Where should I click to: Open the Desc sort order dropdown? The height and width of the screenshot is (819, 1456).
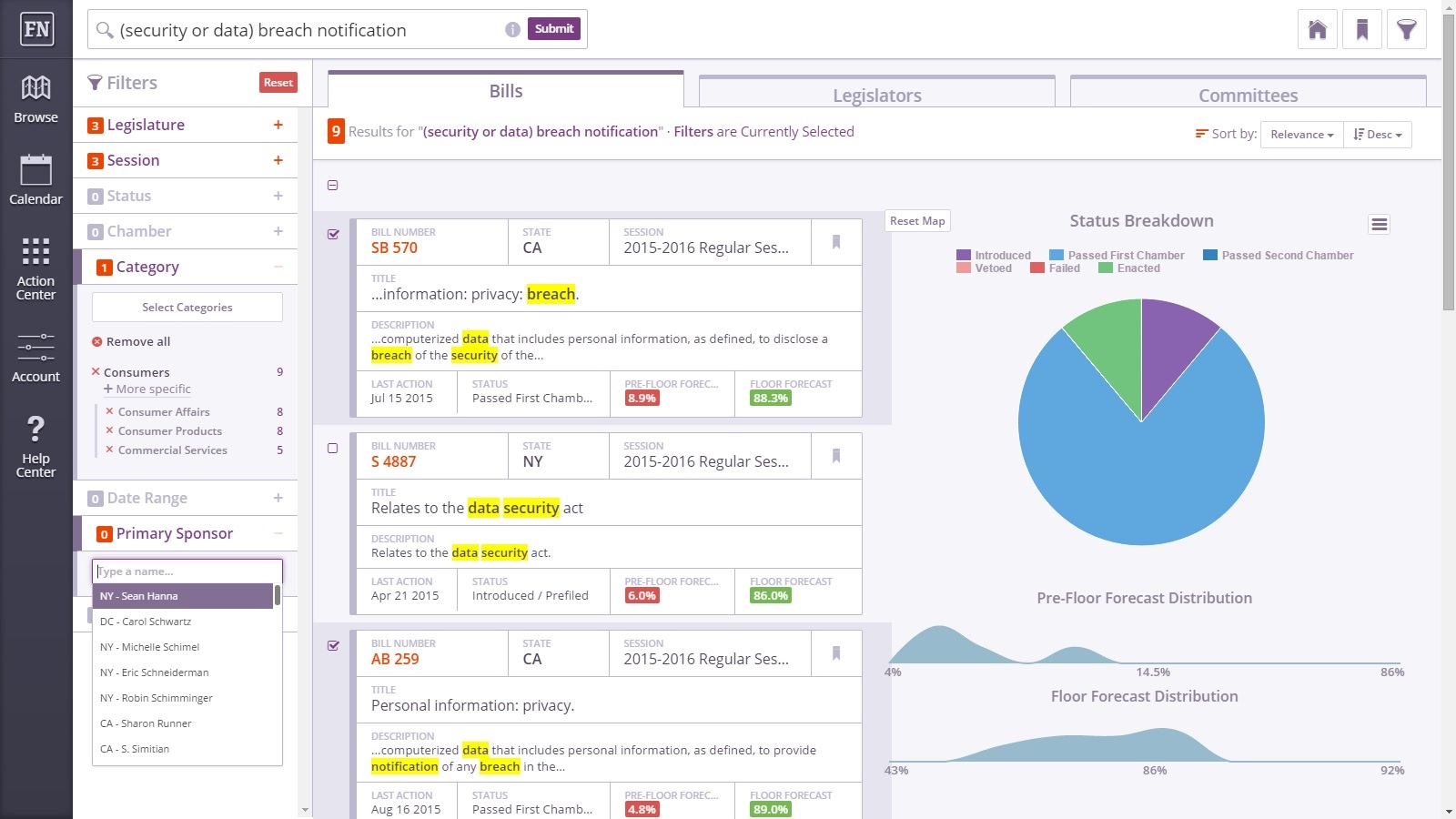(1378, 135)
